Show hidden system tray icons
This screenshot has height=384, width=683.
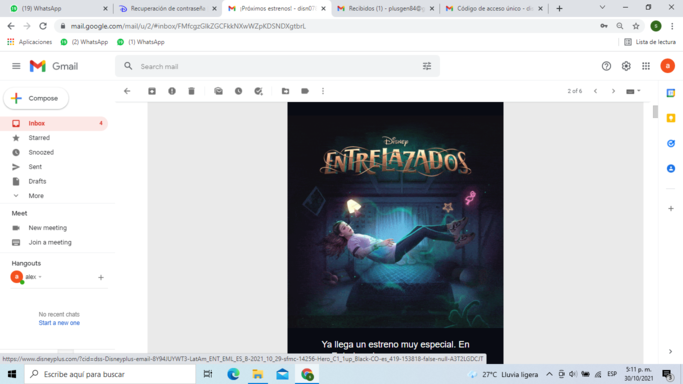pyautogui.click(x=549, y=374)
